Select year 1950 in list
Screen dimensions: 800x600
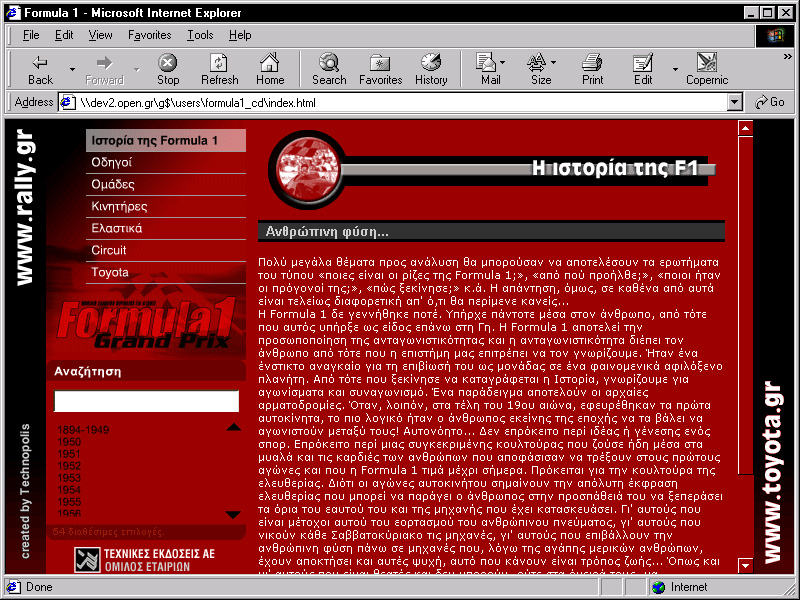click(69, 442)
